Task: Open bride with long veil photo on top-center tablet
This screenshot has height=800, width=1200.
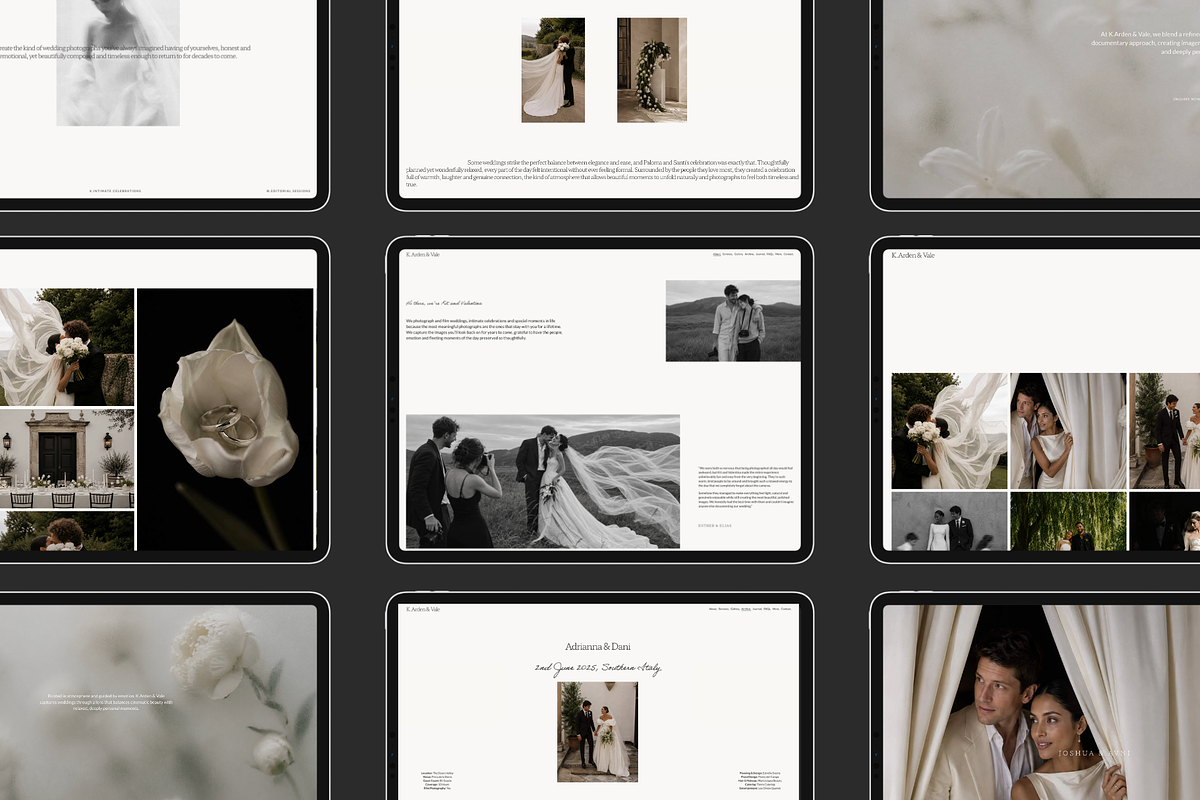Action: (x=553, y=70)
